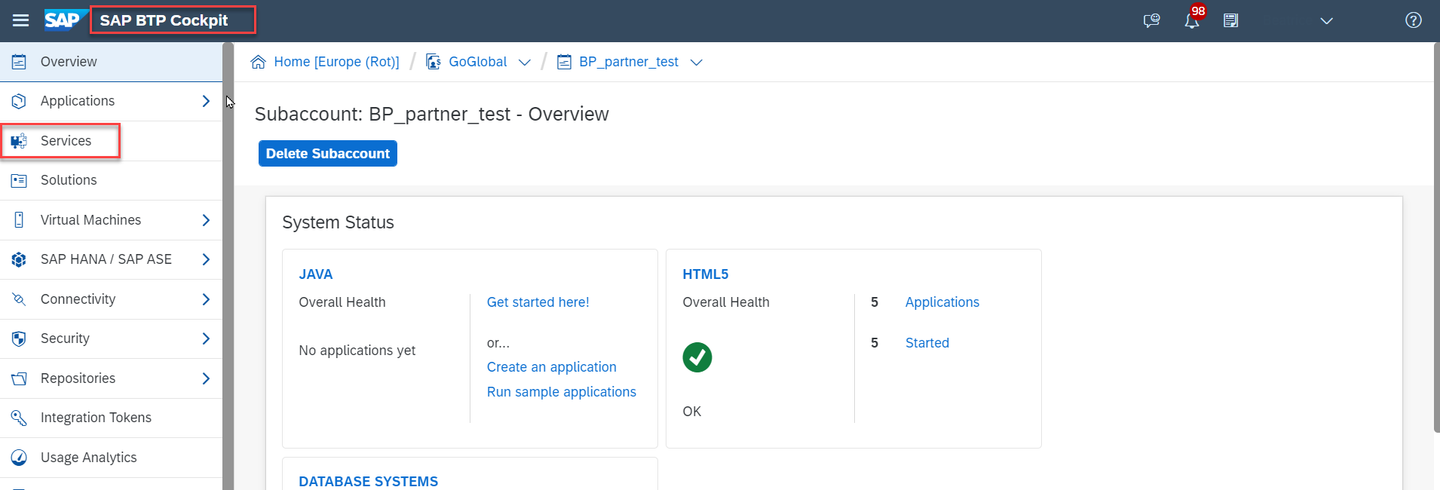Image resolution: width=1440 pixels, height=490 pixels.
Task: Click the Home icon in breadcrumb
Action: tap(258, 62)
